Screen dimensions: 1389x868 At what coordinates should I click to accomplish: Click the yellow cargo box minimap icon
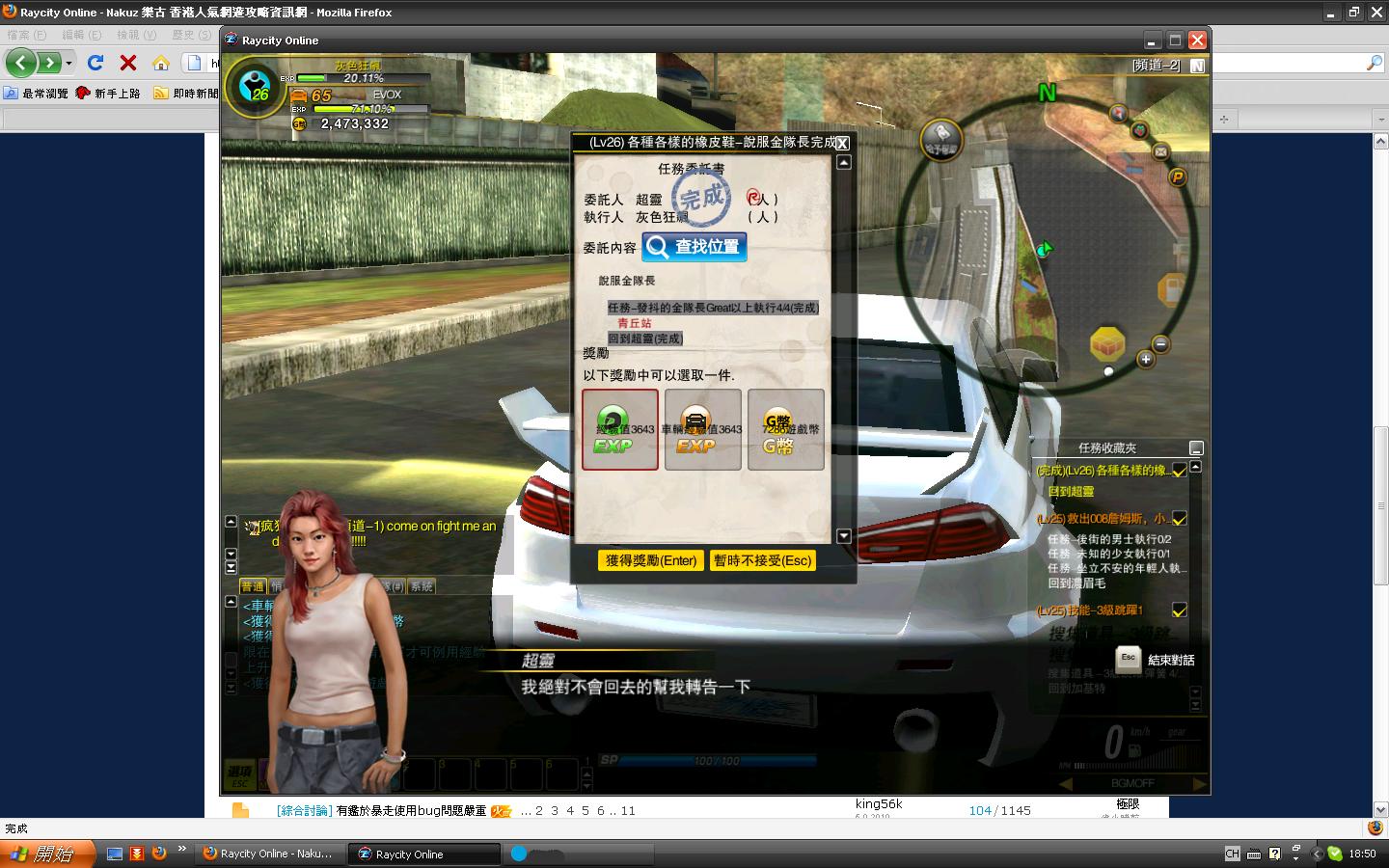click(1107, 344)
